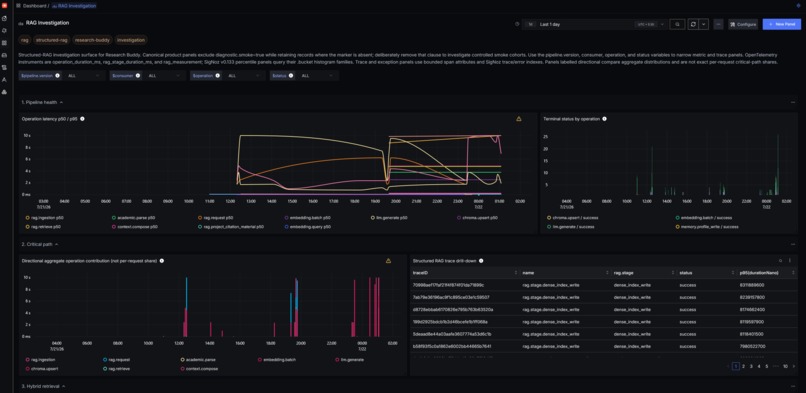Click the dashboard grid icon in the breadcrumb
Screen dimensions: 806x393
click(x=19, y=6)
